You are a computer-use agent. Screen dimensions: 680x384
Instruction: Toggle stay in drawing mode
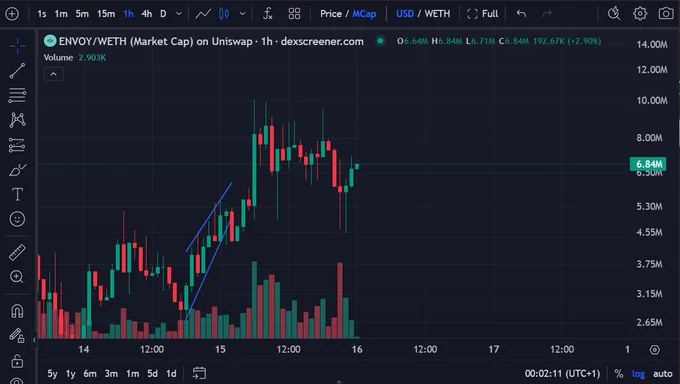point(17,335)
